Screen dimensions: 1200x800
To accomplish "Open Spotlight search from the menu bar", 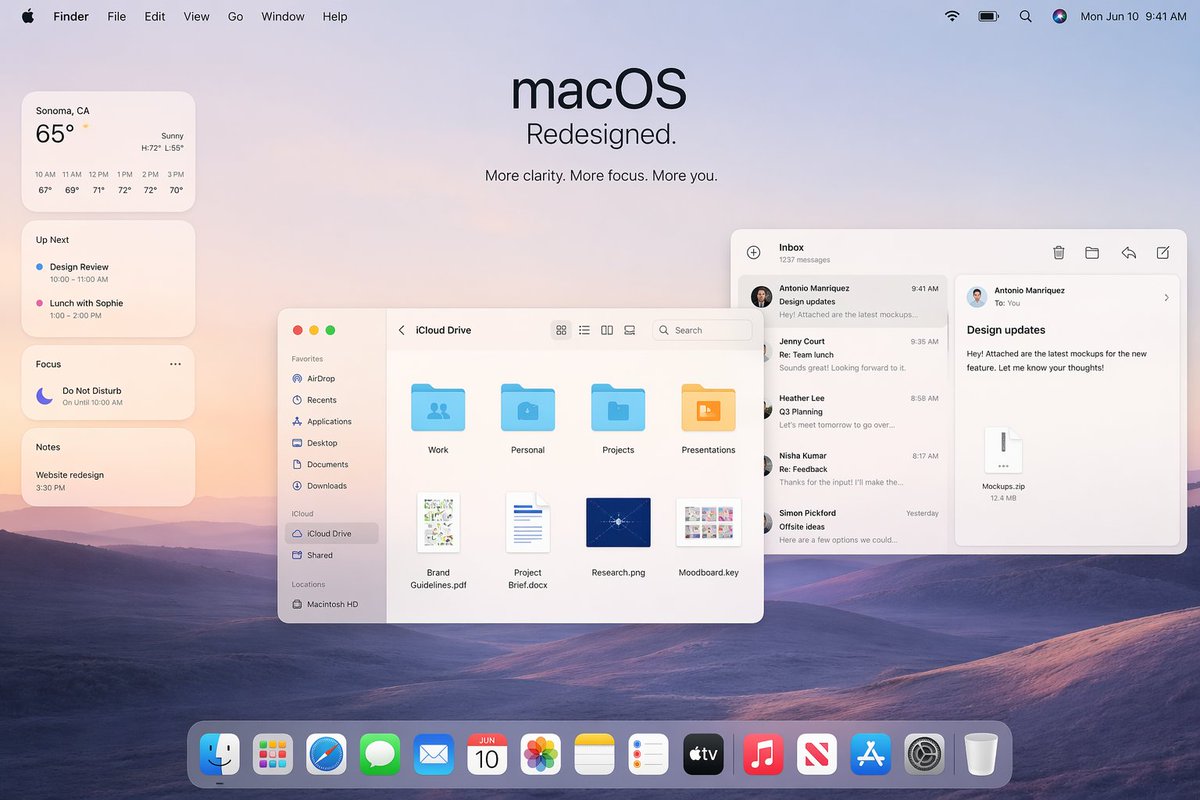I will point(1025,16).
